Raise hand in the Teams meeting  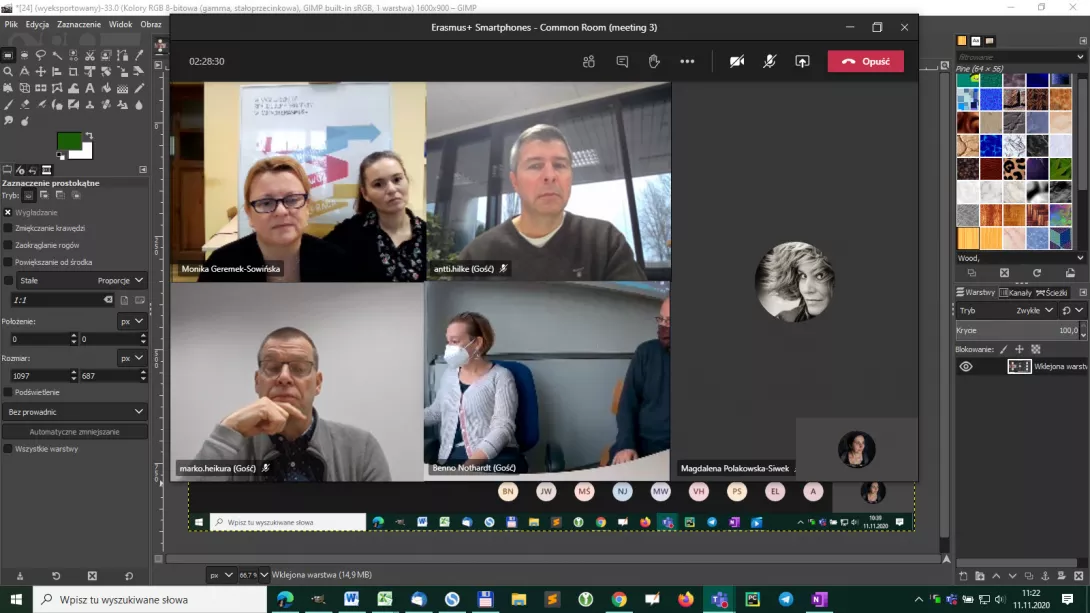pos(654,62)
